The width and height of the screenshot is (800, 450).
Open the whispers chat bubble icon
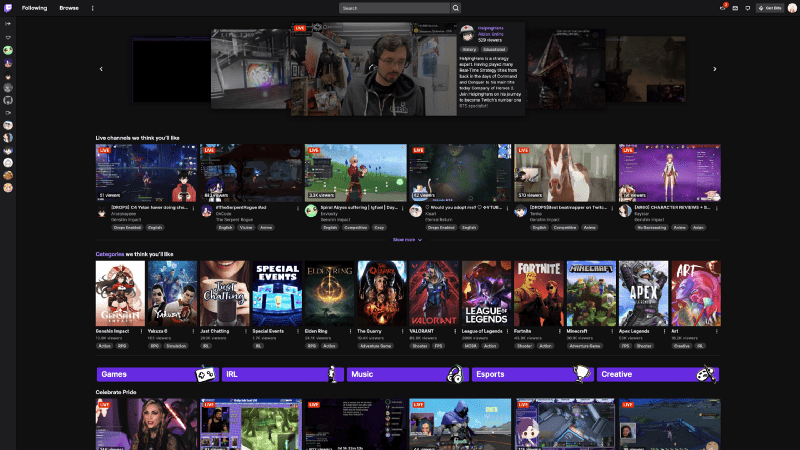coord(747,8)
